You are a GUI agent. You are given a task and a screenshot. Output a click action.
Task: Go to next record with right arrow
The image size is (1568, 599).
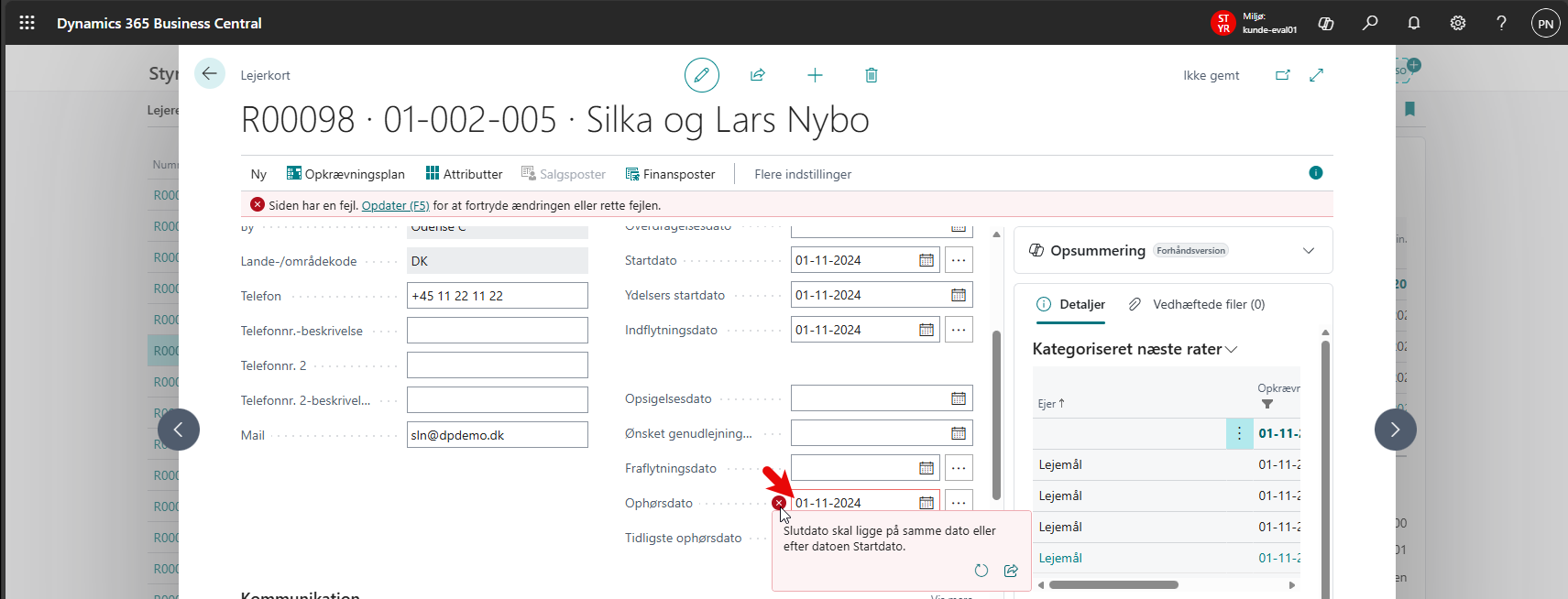1395,430
